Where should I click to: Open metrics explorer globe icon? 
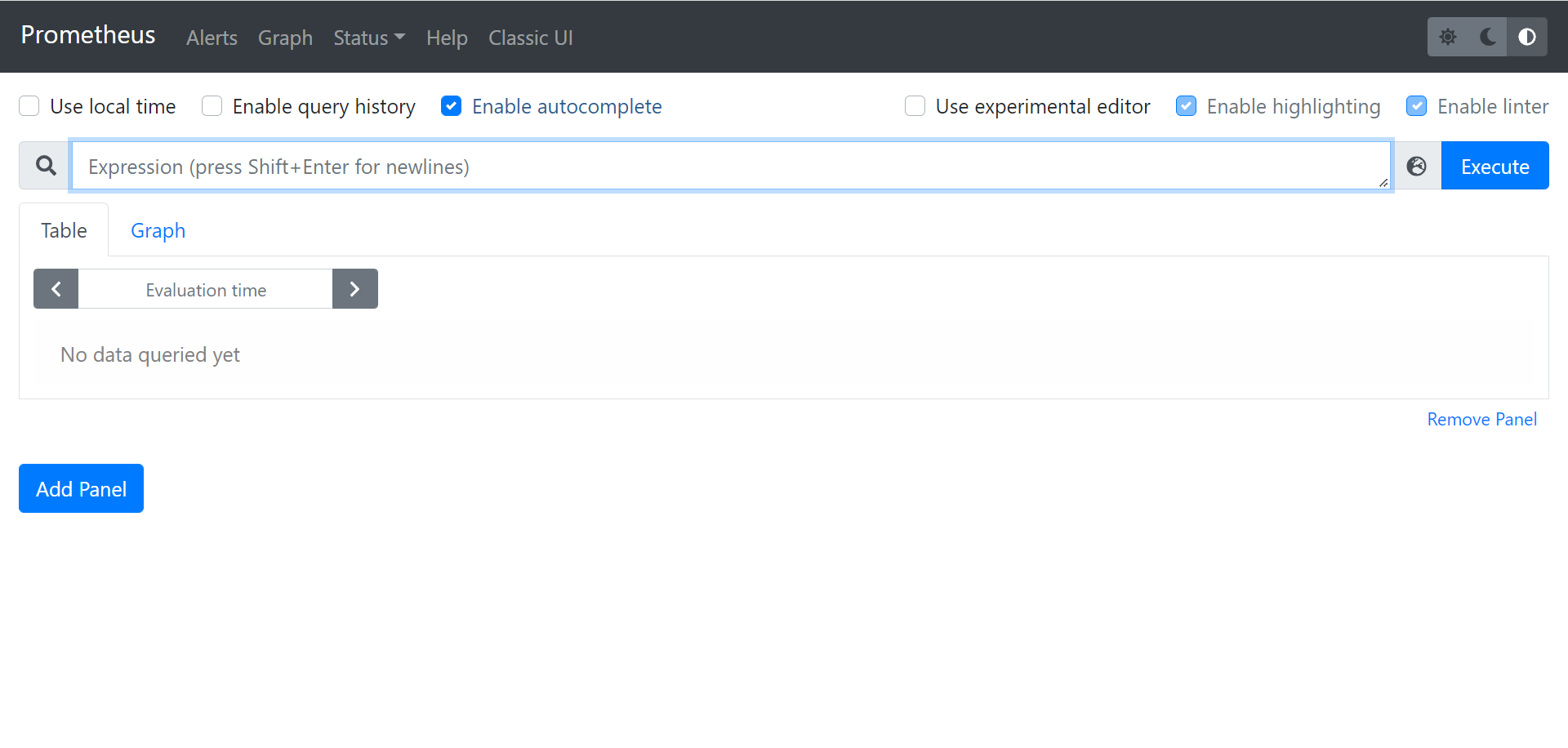[1417, 166]
